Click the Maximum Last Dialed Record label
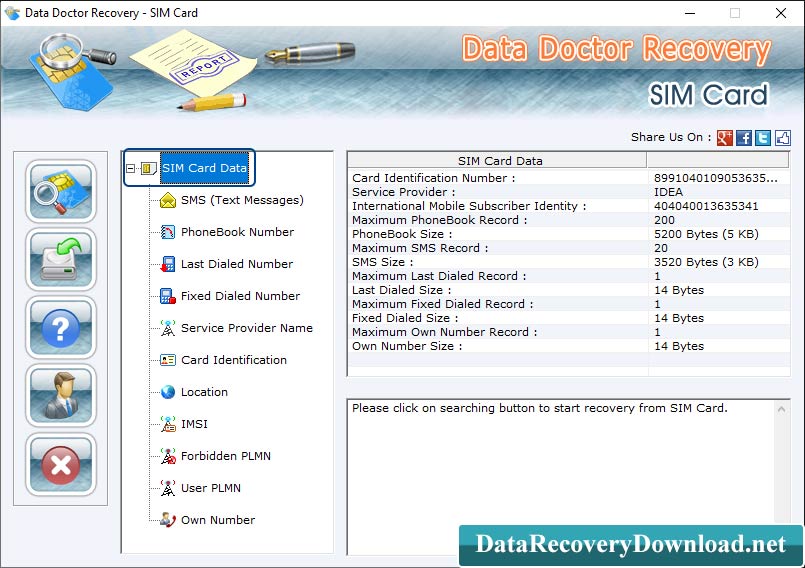 tap(439, 276)
